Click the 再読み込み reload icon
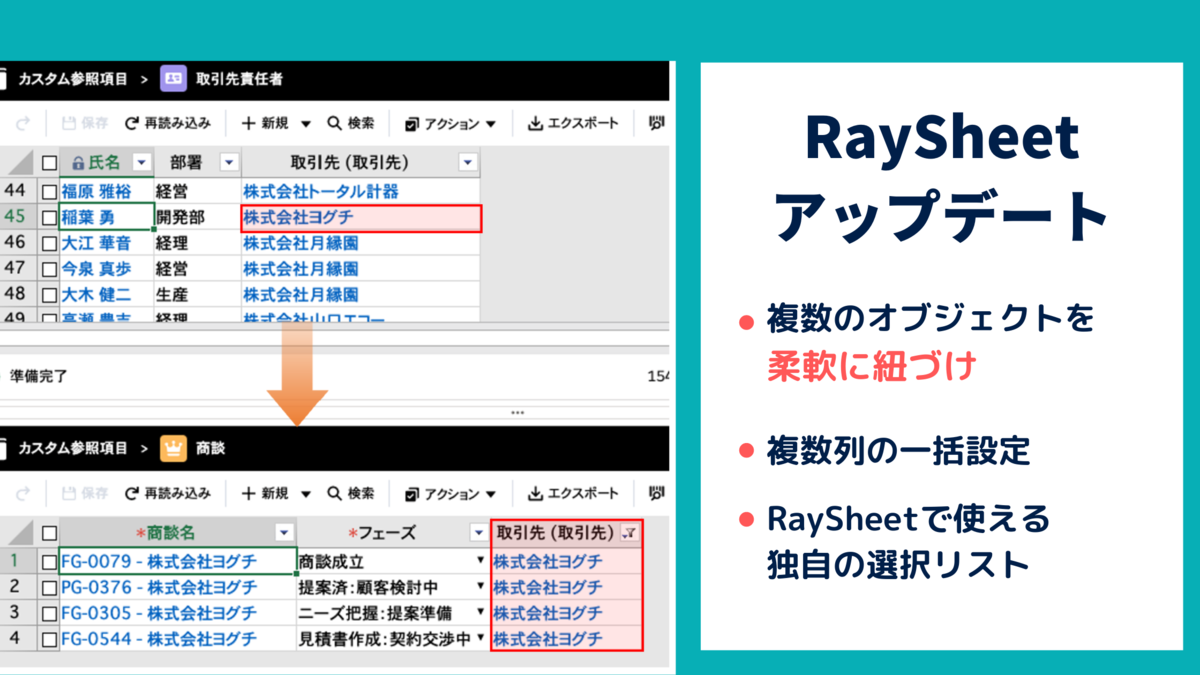 pyautogui.click(x=131, y=123)
